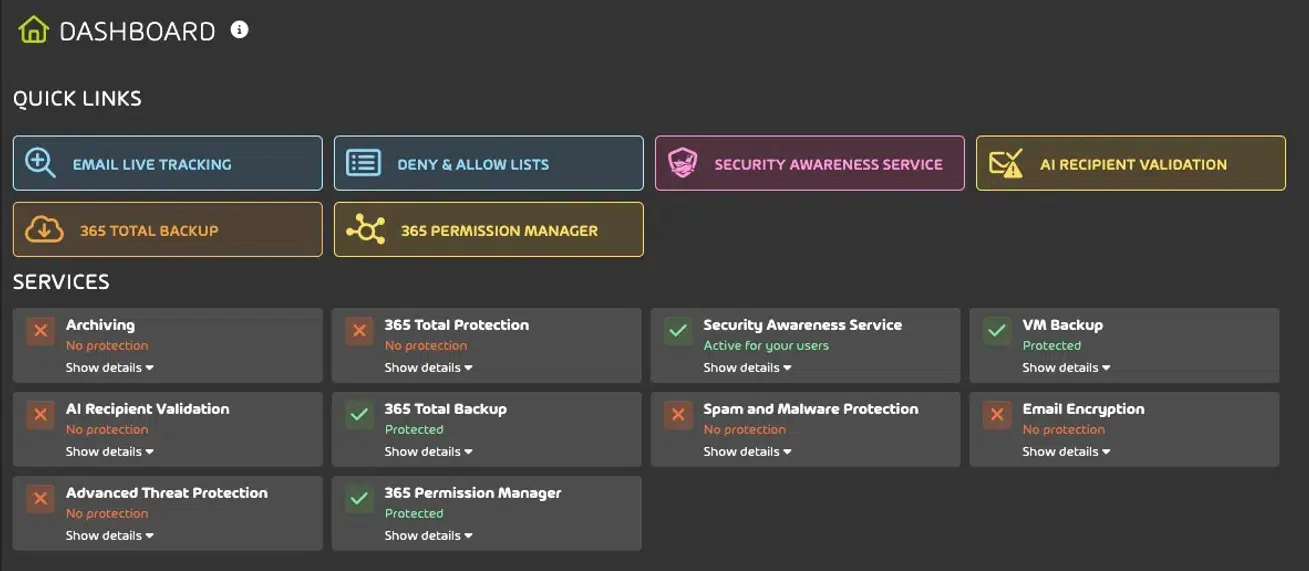This screenshot has height=571, width=1309.
Task: Expand Show details under Spam and Malware Protection
Action: coord(748,451)
